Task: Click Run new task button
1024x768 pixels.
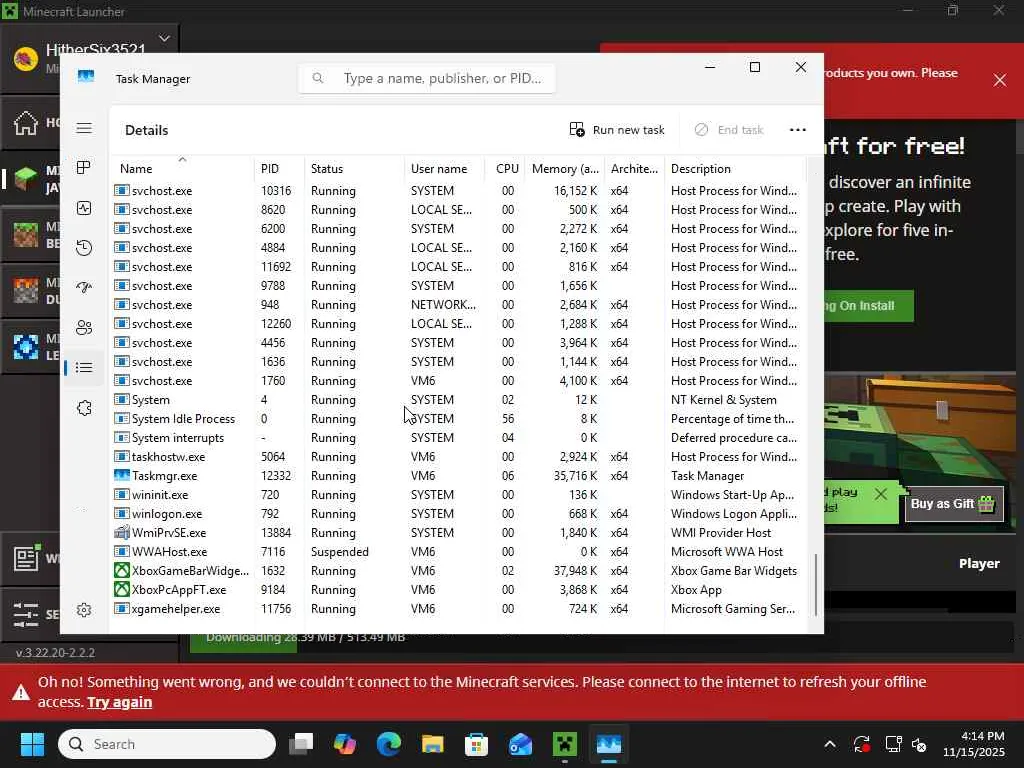Action: click(616, 130)
